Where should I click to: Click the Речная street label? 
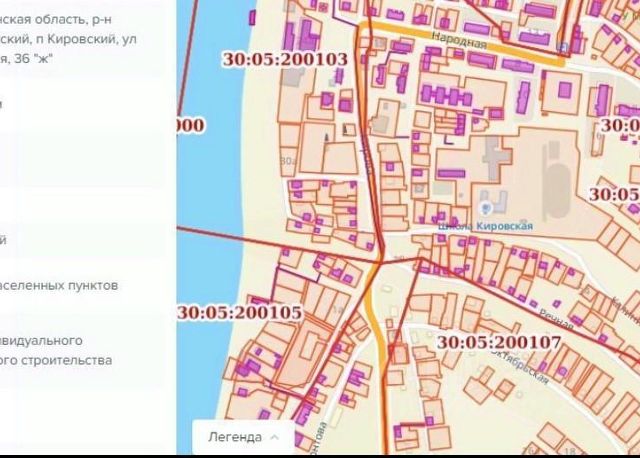(556, 319)
